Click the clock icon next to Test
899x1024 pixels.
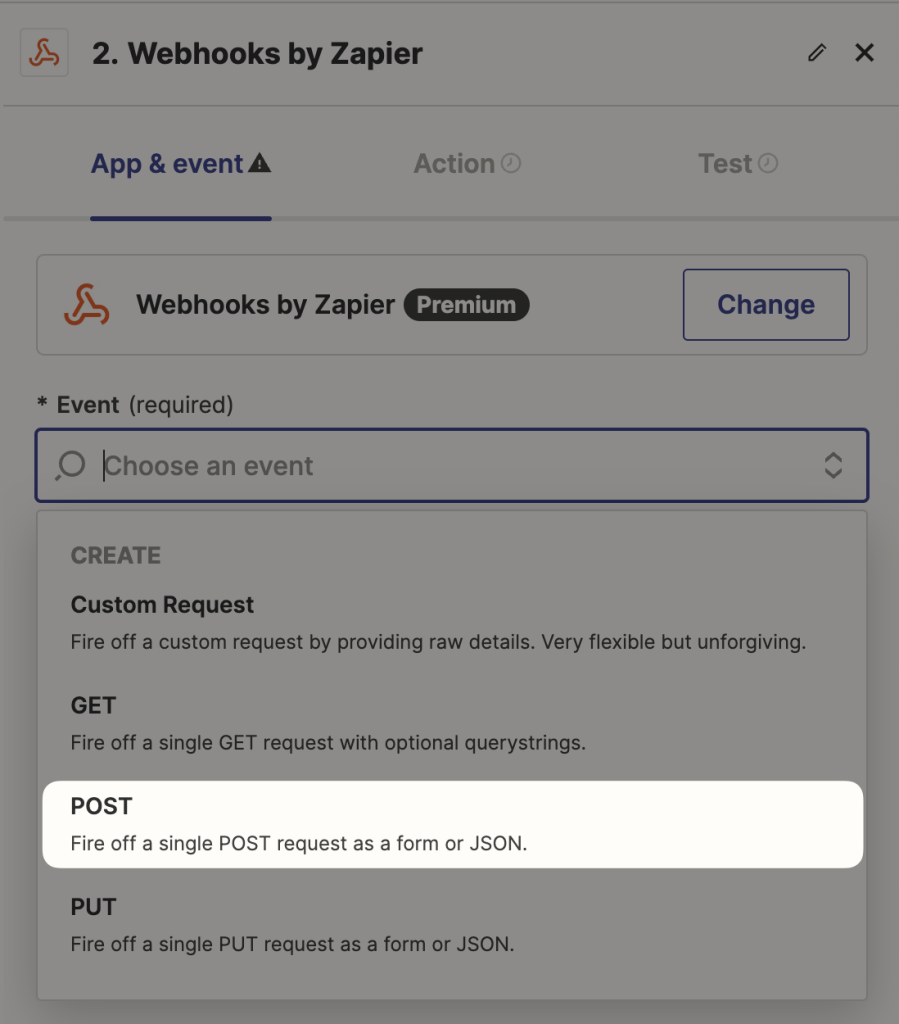tap(770, 163)
